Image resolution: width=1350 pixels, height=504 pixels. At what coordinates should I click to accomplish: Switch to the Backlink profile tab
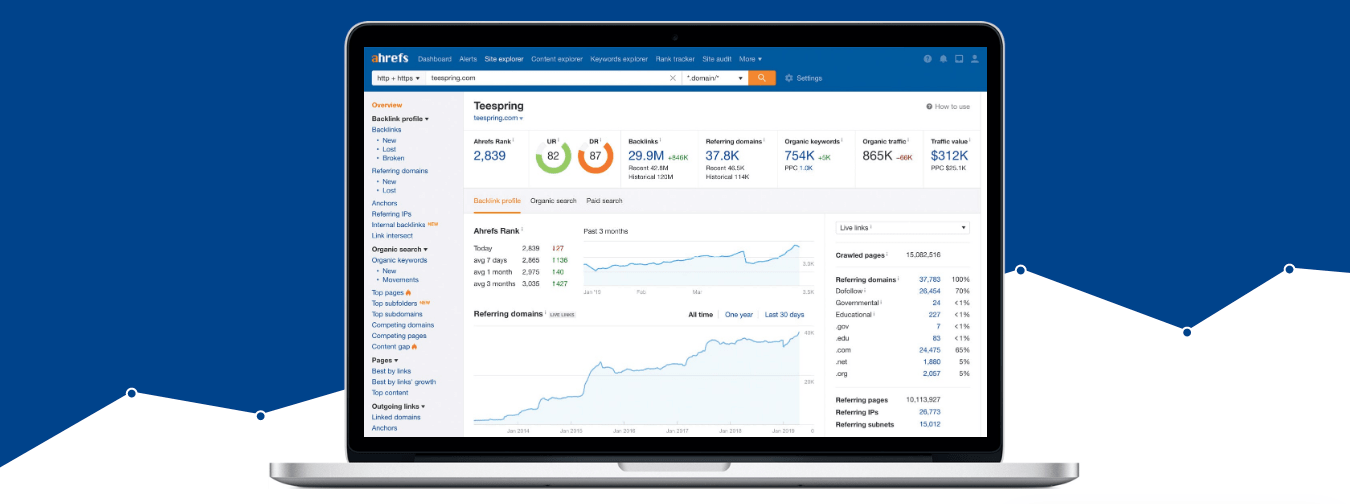click(x=497, y=201)
